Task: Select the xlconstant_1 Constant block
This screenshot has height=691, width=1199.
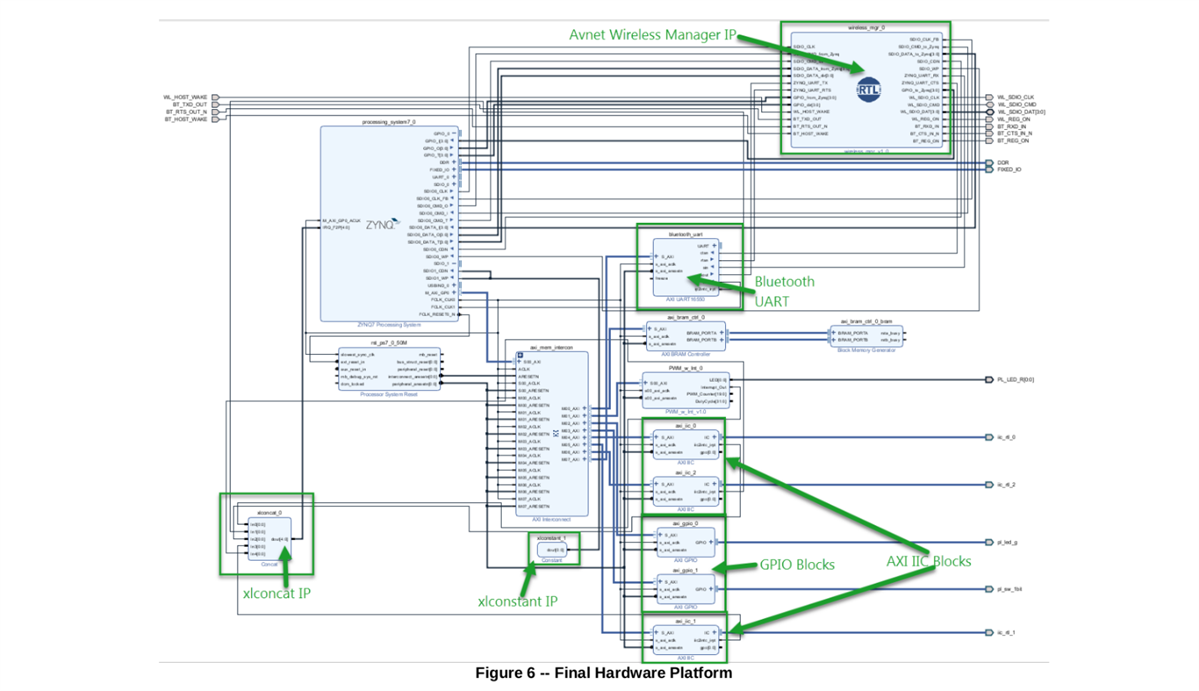Action: point(552,550)
